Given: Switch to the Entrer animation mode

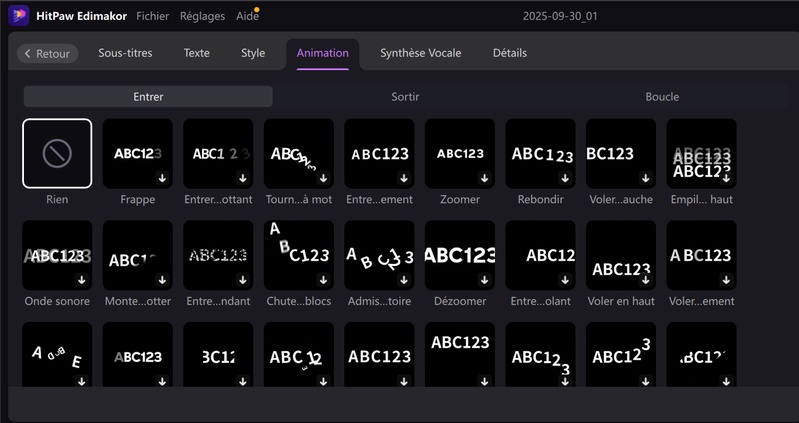Looking at the screenshot, I should click(x=148, y=97).
